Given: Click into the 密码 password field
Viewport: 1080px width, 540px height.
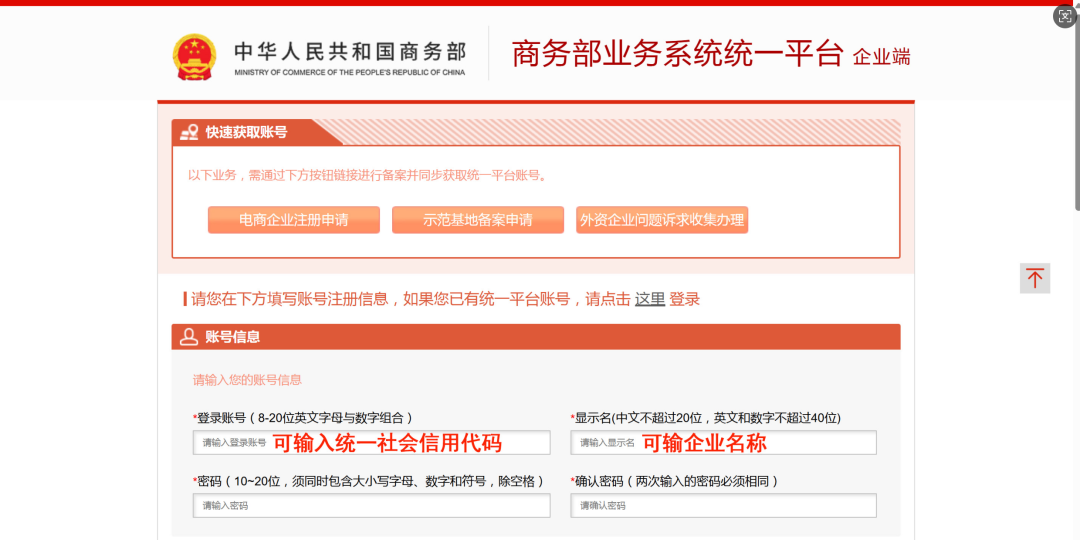Looking at the screenshot, I should 371,506.
